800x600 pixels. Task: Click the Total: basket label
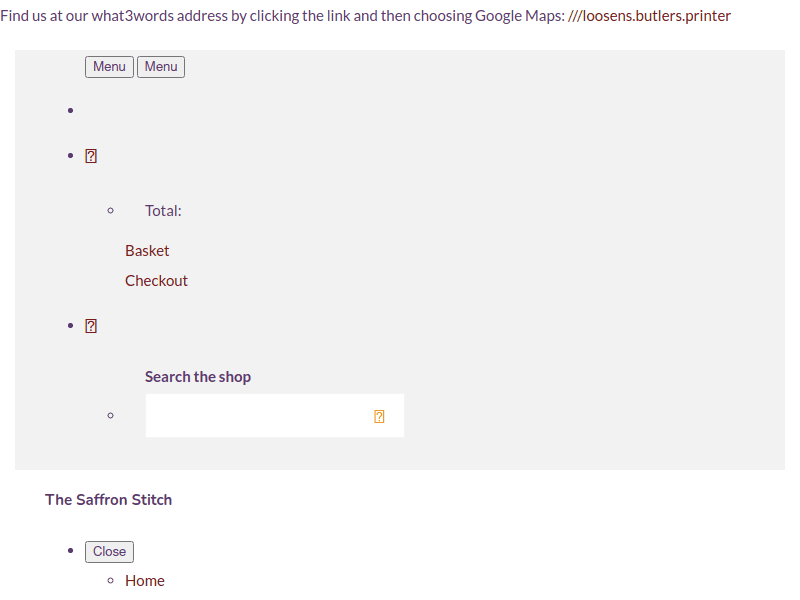pyautogui.click(x=163, y=211)
